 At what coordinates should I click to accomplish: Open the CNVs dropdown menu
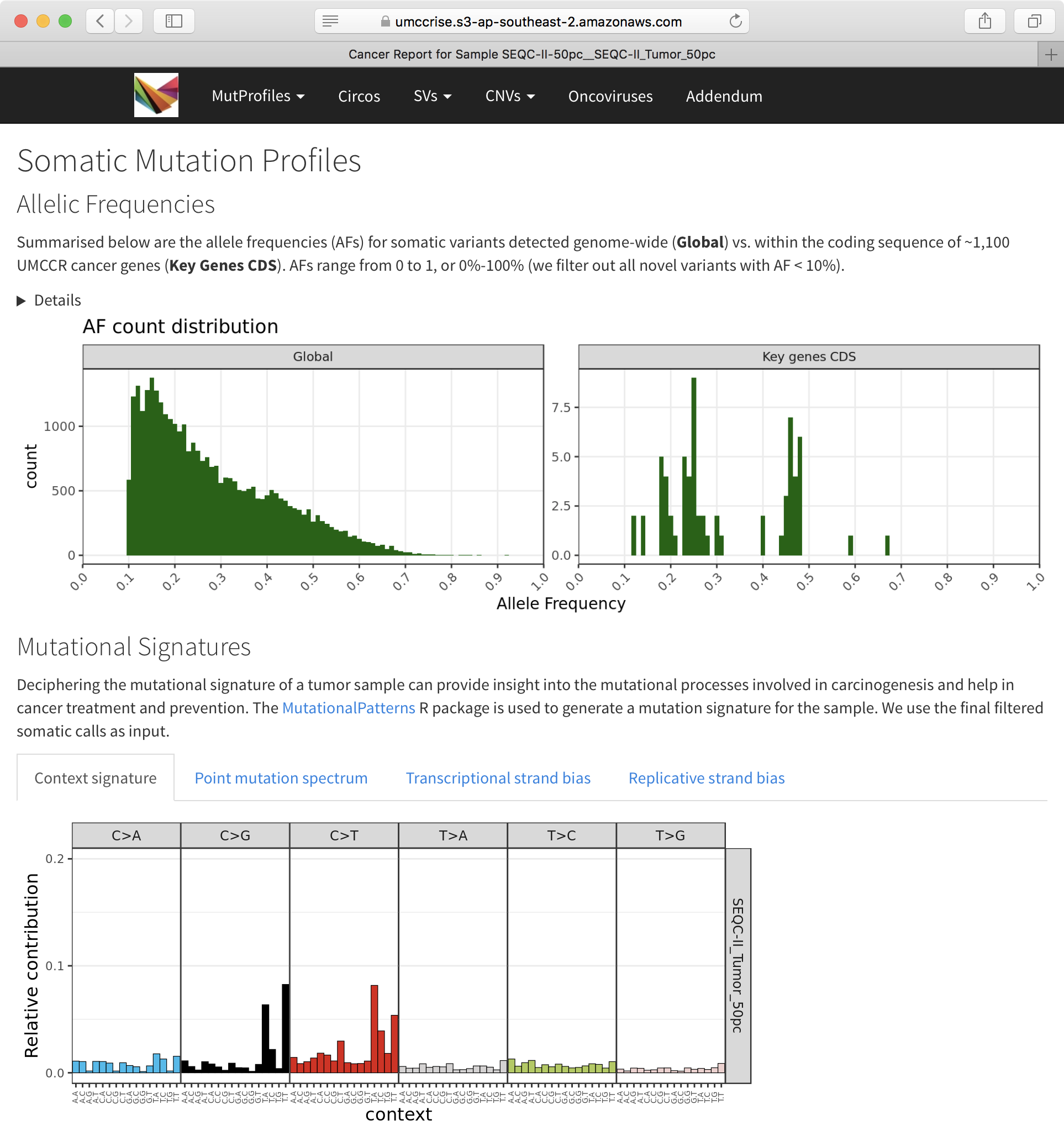point(510,96)
